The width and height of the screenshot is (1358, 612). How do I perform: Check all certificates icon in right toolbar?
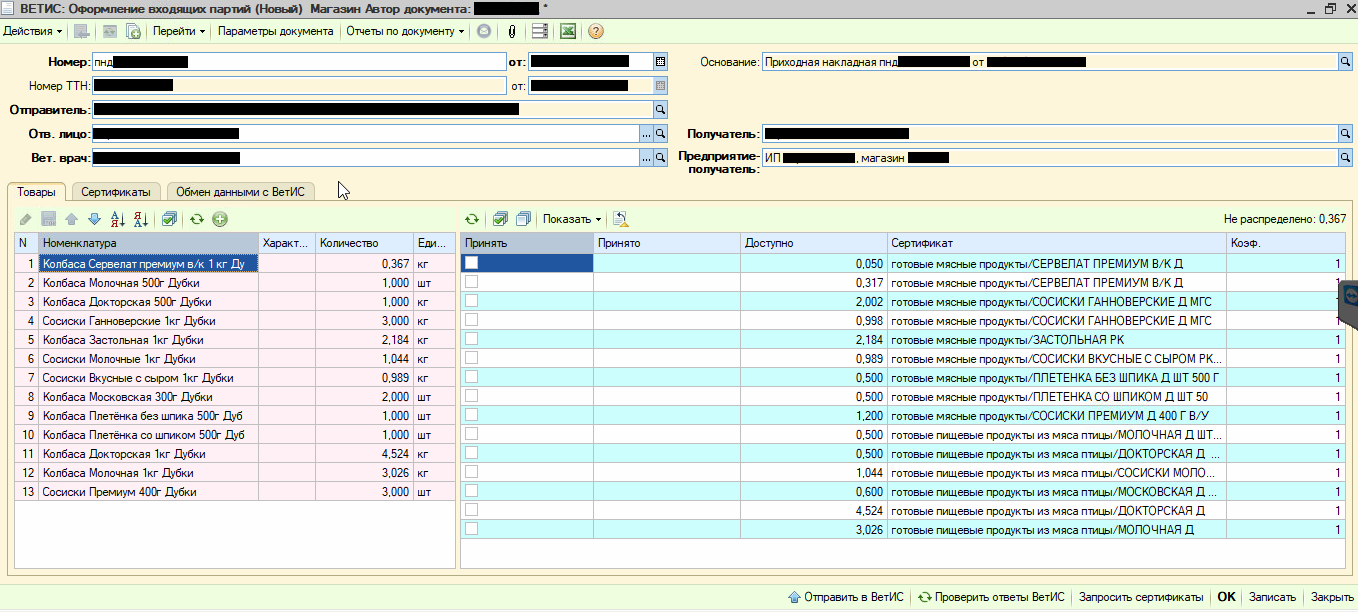pos(501,219)
